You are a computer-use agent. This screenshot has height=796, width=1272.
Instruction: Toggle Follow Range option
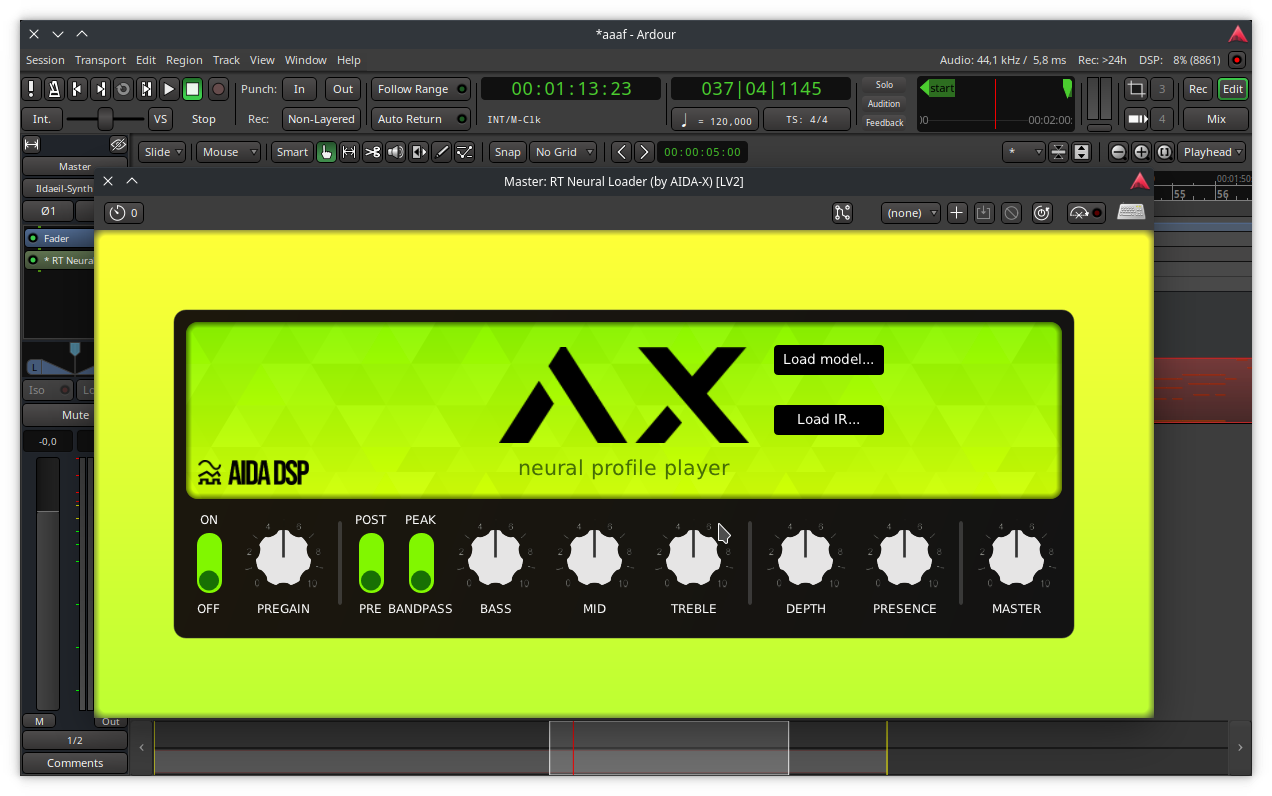point(421,89)
